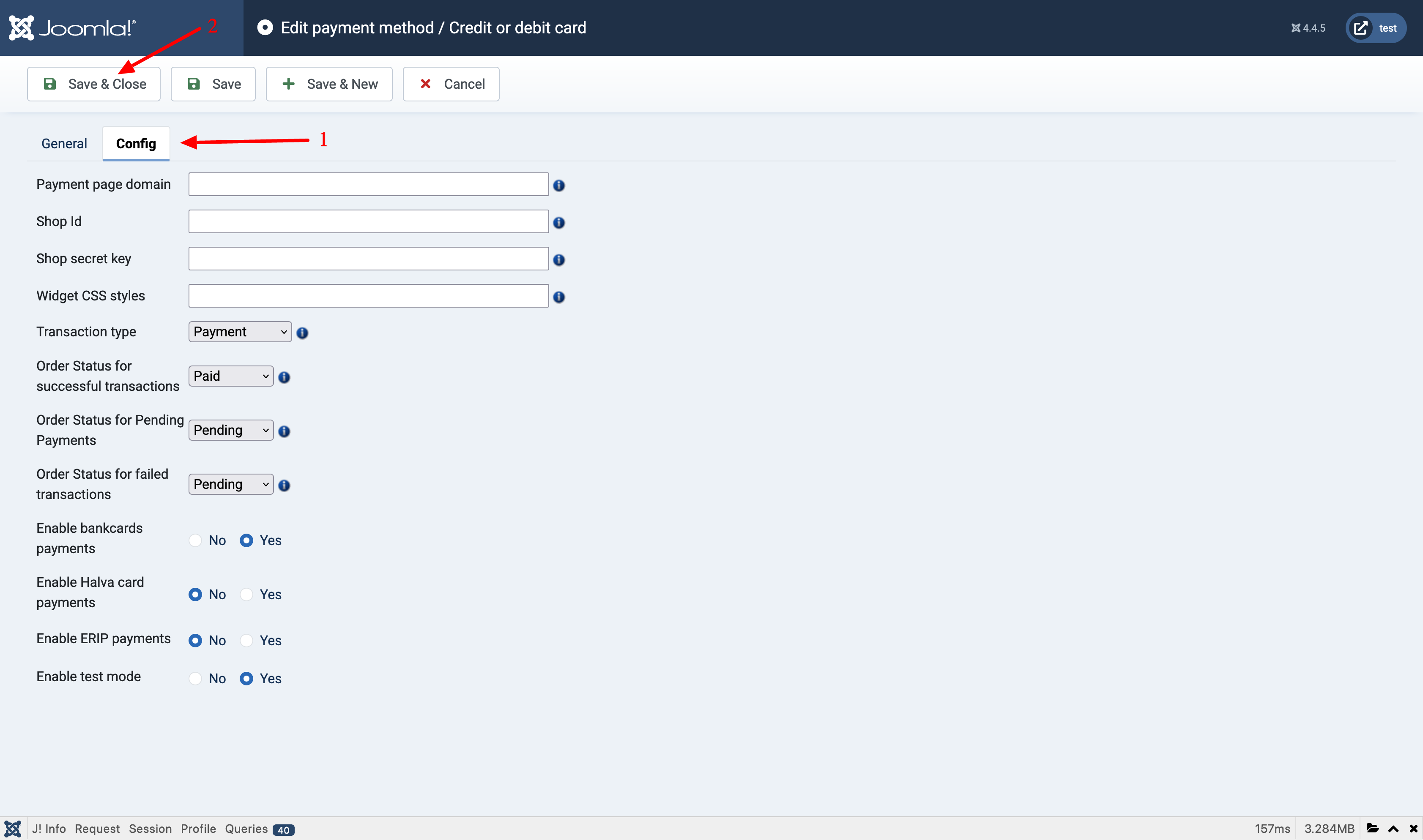
Task: Expand Order Status for failed transactions dropdown
Action: click(x=230, y=484)
